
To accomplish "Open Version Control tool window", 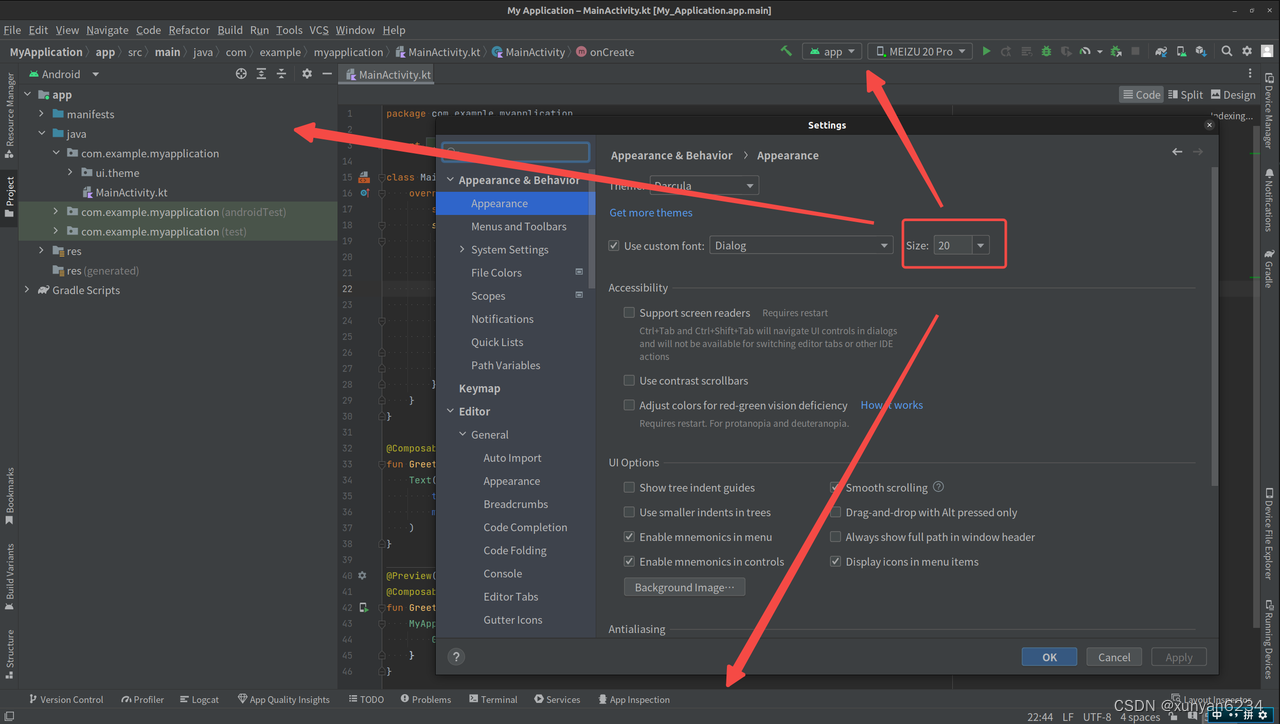I will pos(65,699).
